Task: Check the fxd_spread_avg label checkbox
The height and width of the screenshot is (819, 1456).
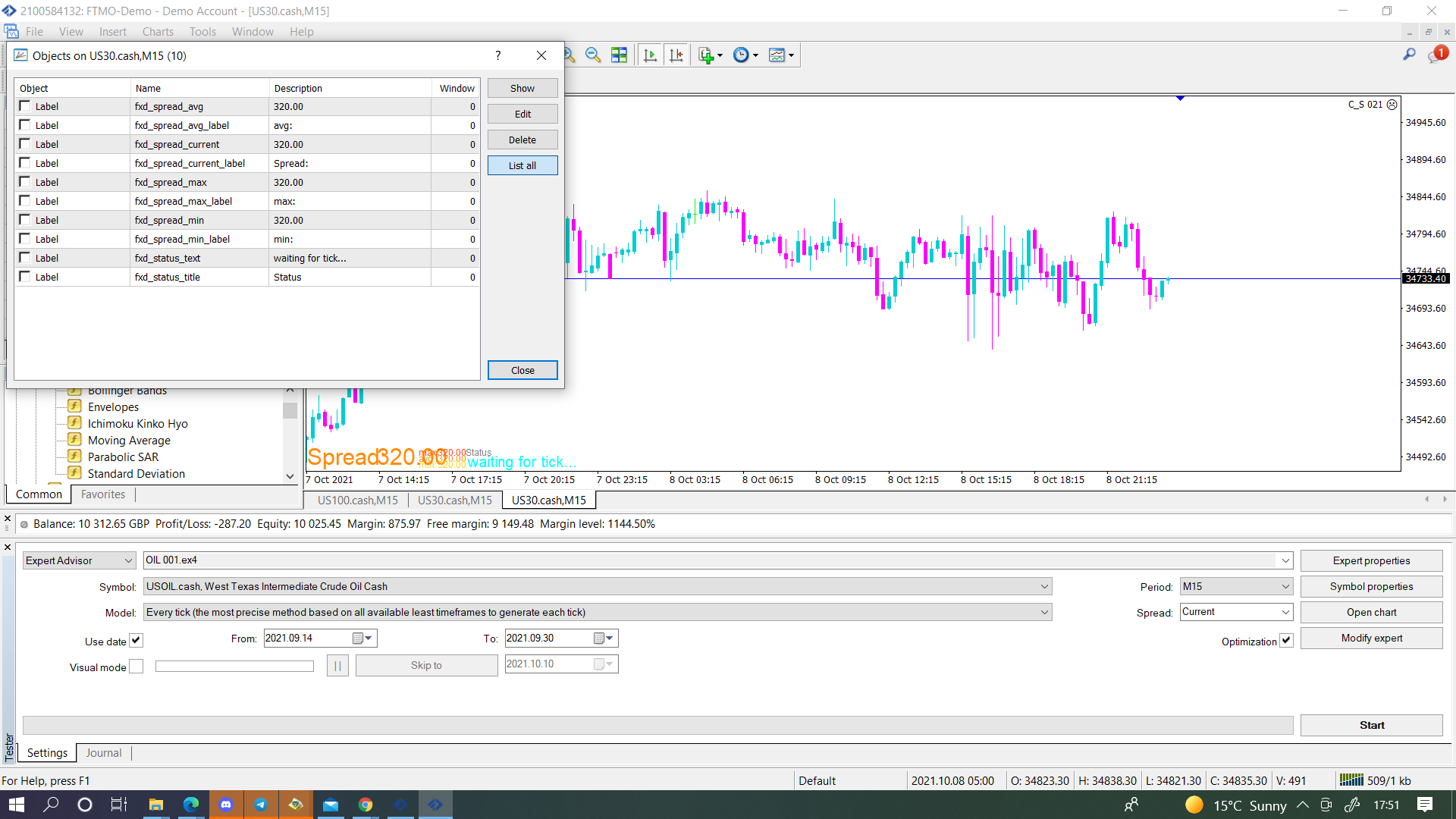Action: [x=25, y=106]
